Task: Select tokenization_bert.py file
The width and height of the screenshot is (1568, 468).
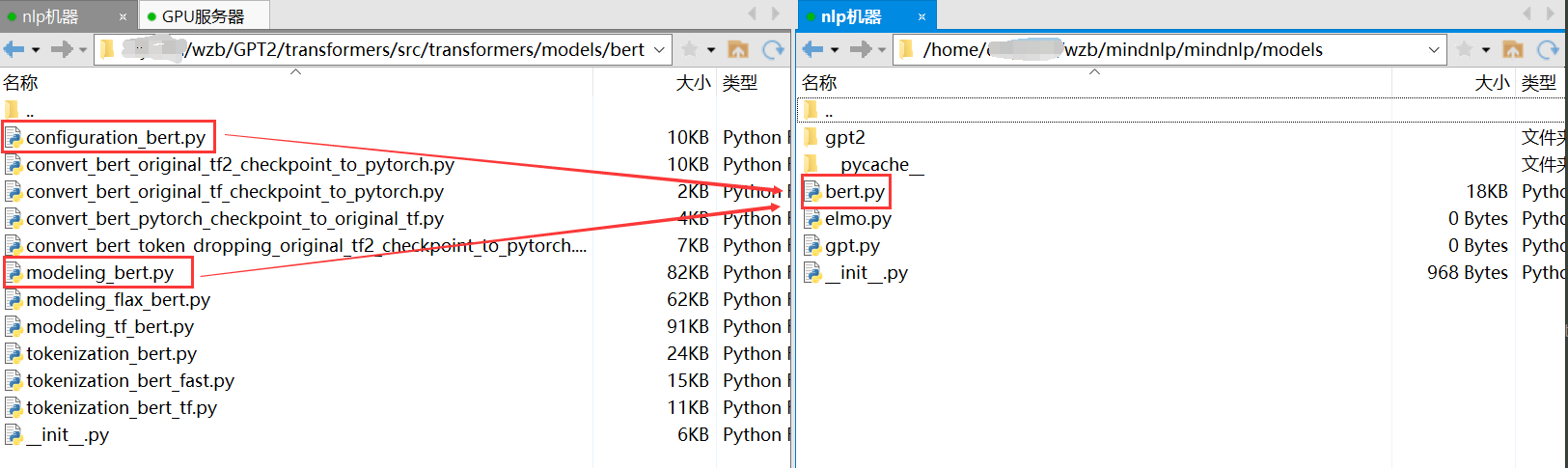Action: coord(111,354)
